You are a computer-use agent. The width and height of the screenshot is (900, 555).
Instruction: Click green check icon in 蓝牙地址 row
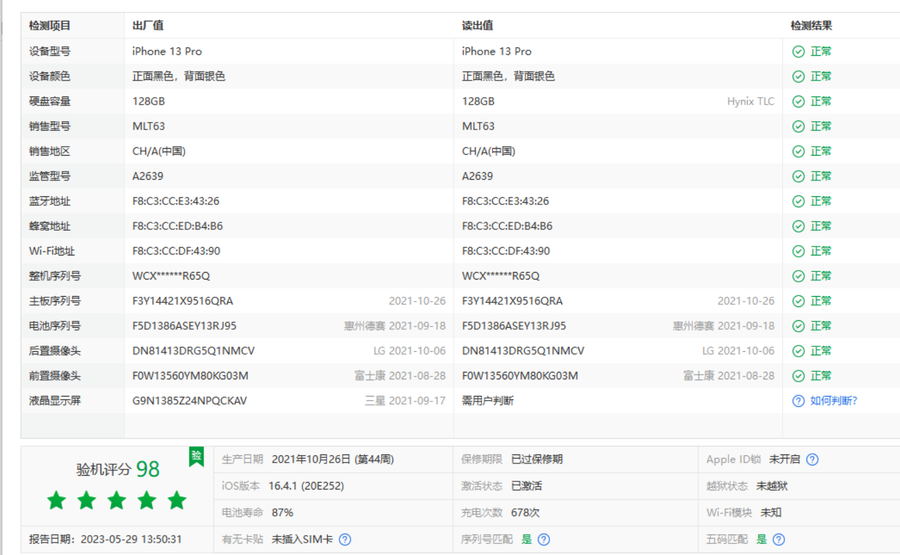click(798, 201)
